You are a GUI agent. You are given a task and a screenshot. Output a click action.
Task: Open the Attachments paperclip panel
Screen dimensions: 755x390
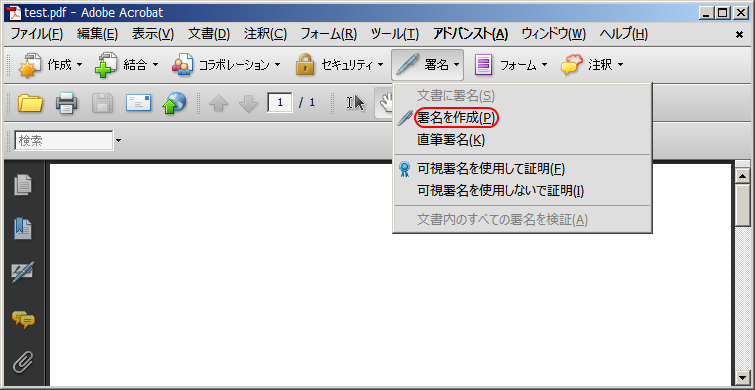pos(23,362)
